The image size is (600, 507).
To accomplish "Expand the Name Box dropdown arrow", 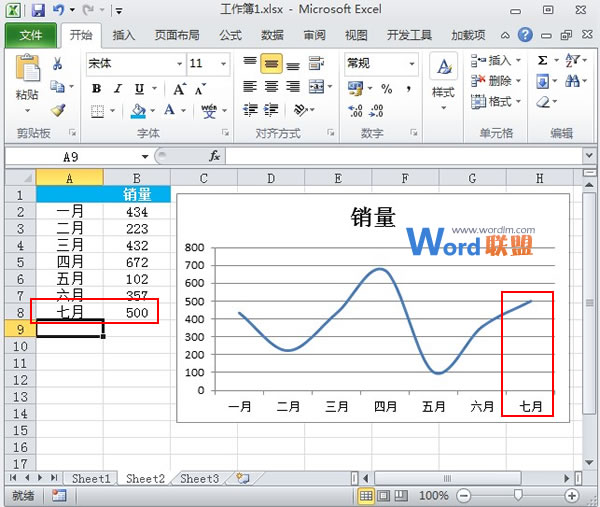I will [145, 157].
